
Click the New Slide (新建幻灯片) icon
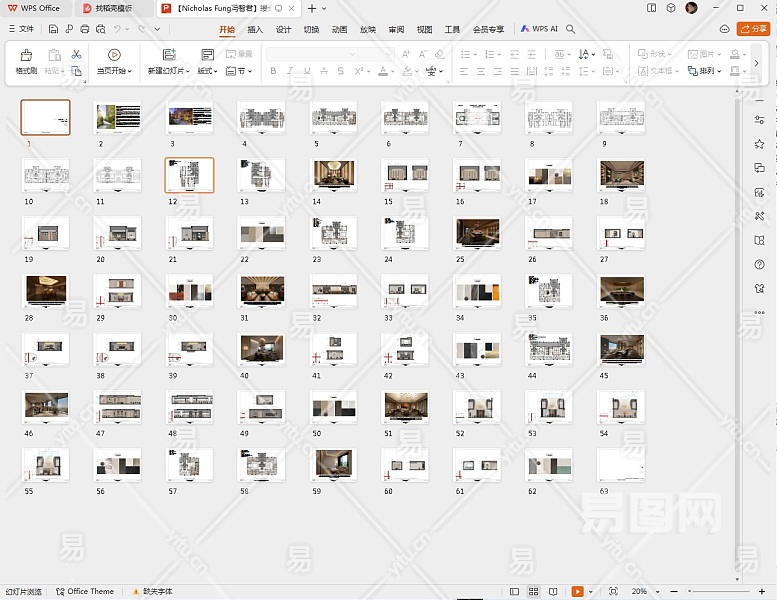[169, 55]
